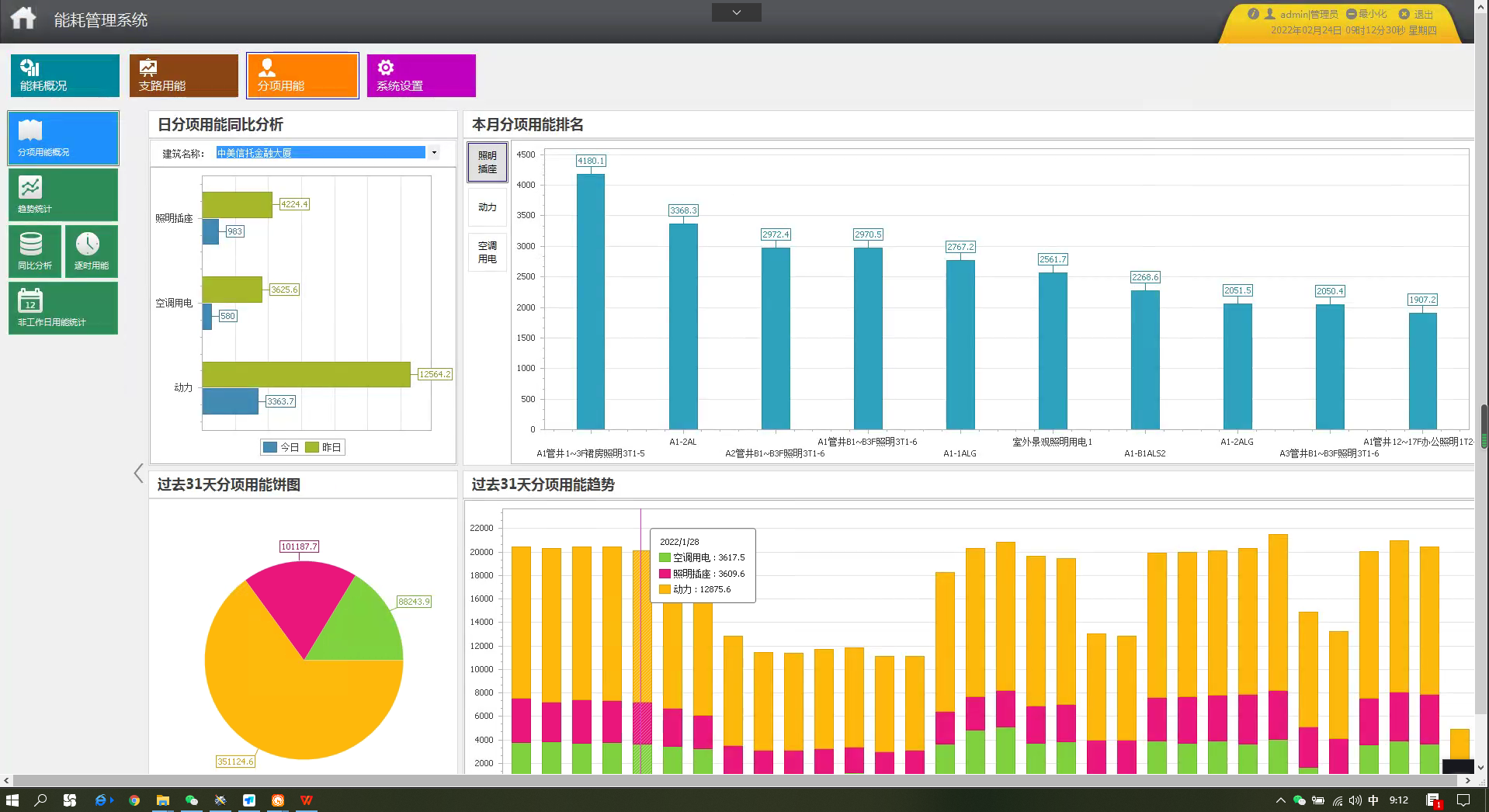Open 同比分析 comparison analysis tile
This screenshot has height=812, width=1489.
click(35, 252)
